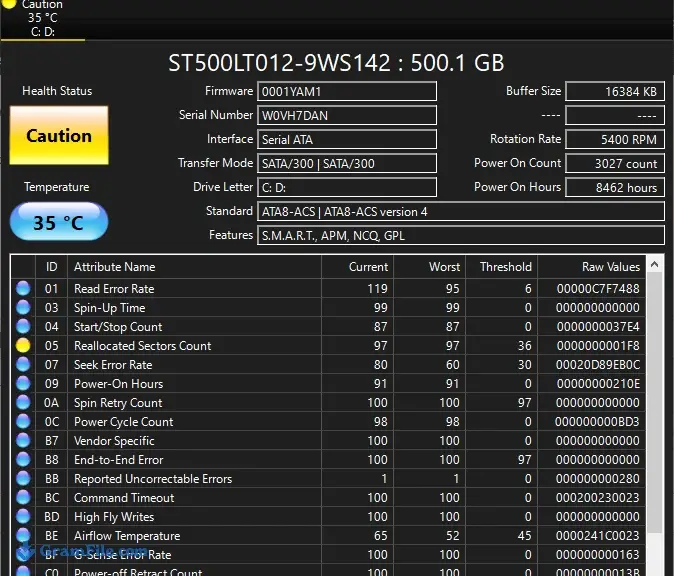Screen dimensions: 674x576
Task: Select the High Fly Writes attribute name
Action: click(114, 517)
